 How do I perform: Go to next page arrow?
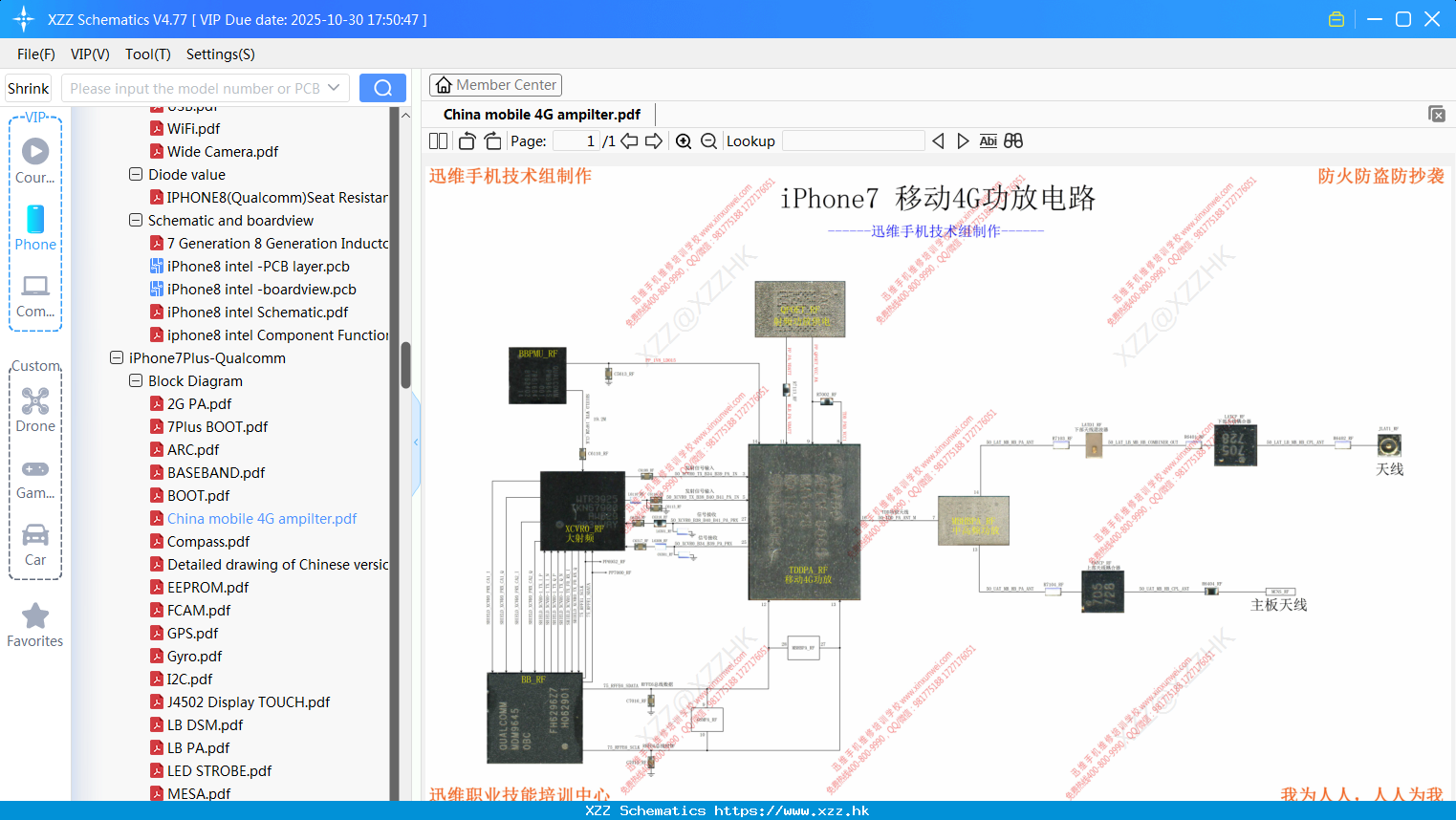click(x=654, y=141)
